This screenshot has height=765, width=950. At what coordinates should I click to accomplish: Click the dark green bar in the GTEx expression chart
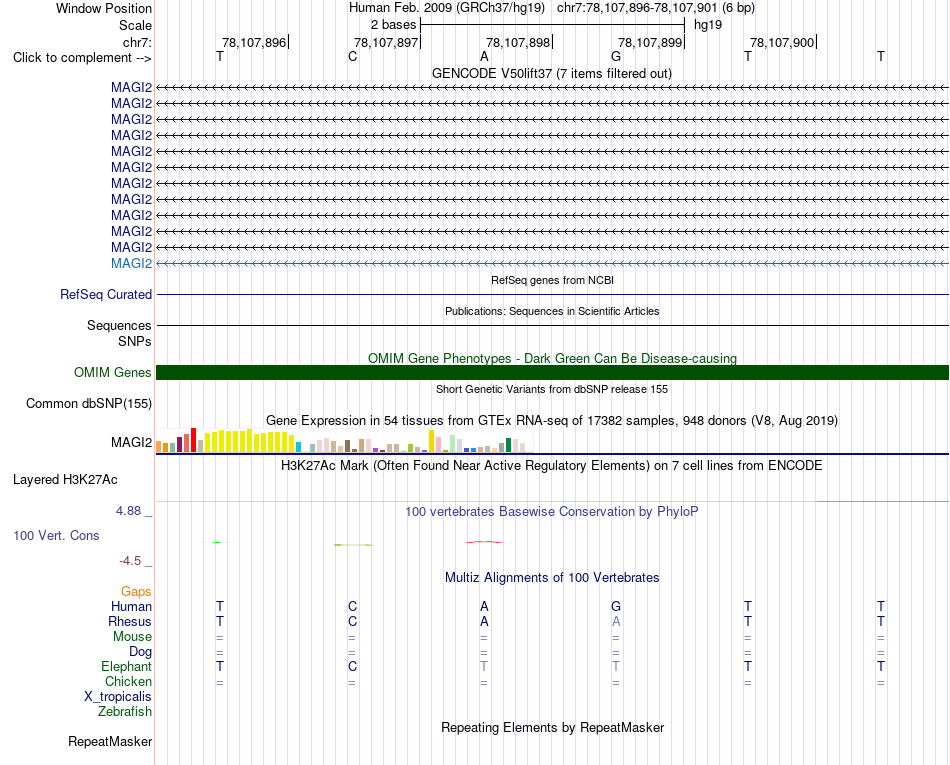[x=509, y=445]
